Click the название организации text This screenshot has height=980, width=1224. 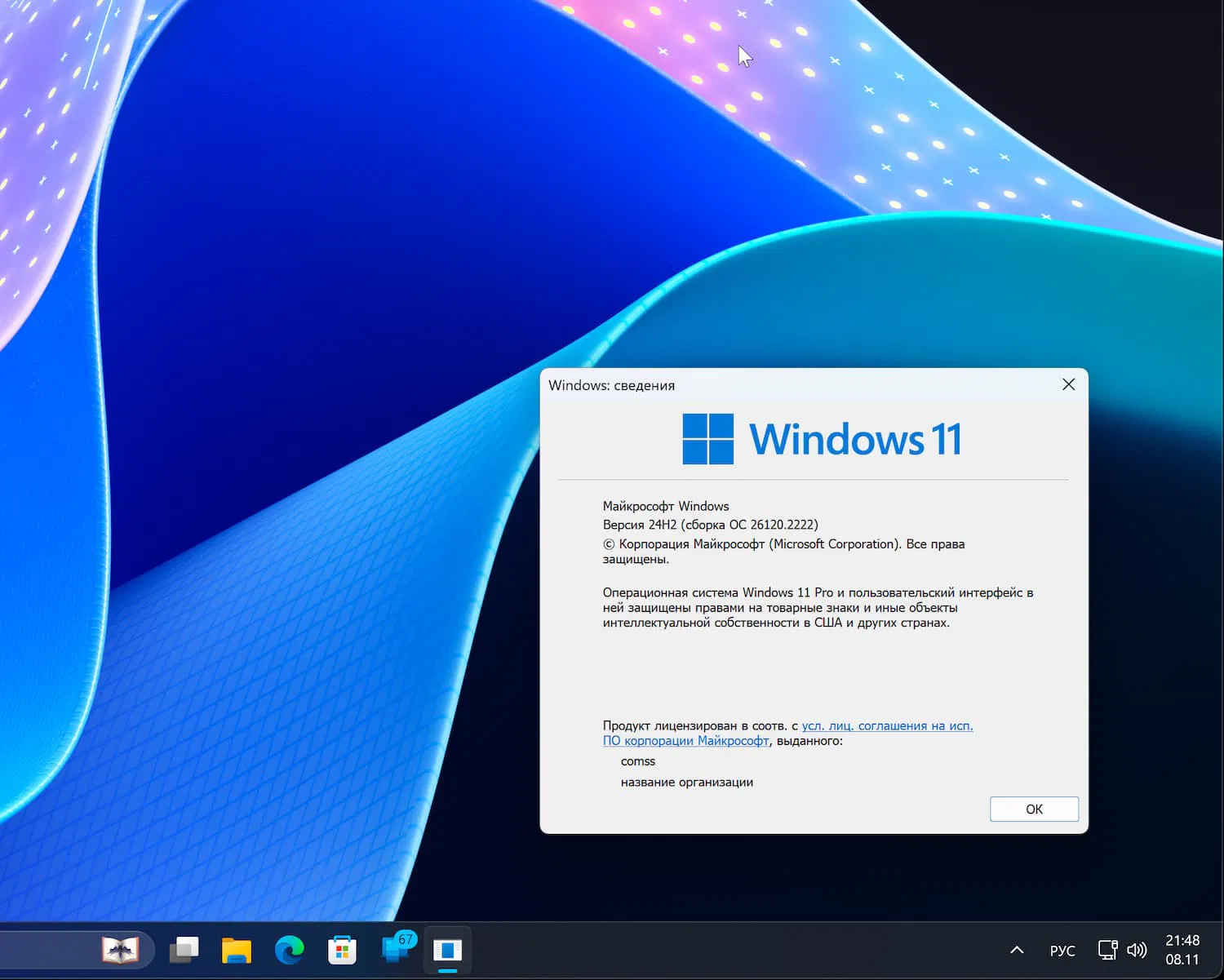[688, 782]
